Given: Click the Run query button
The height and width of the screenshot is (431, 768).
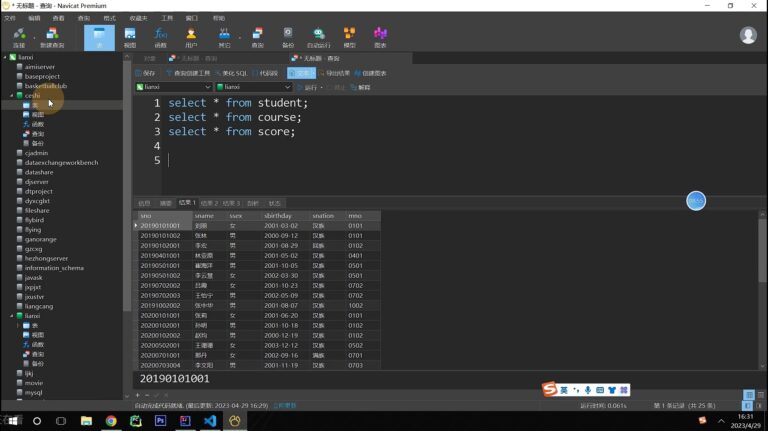Looking at the screenshot, I should pos(308,87).
